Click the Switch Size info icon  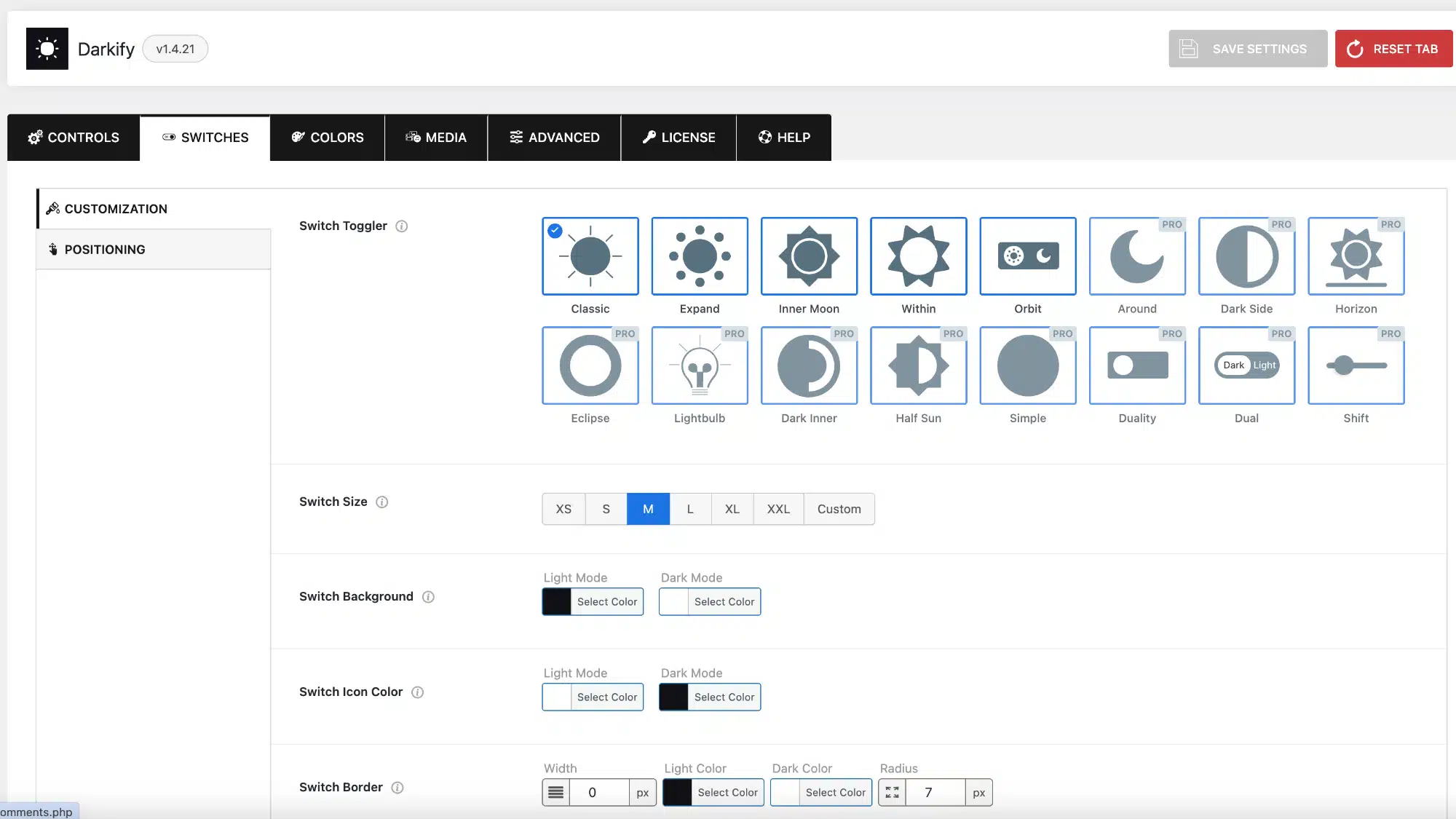381,502
